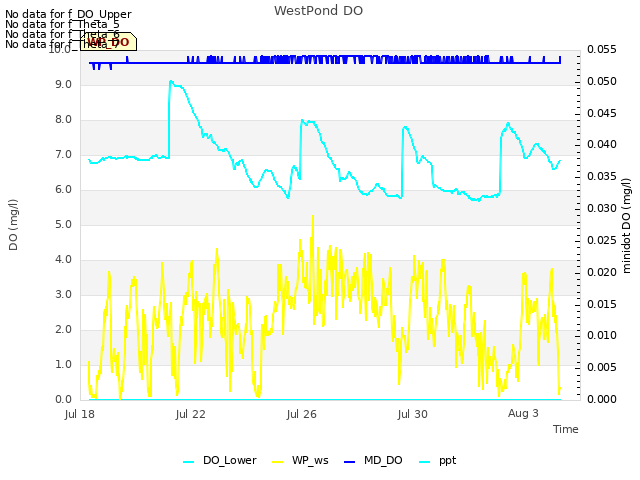This screenshot has width=640, height=480.
Task: Click the ppt legend label
Action: pyautogui.click(x=447, y=461)
